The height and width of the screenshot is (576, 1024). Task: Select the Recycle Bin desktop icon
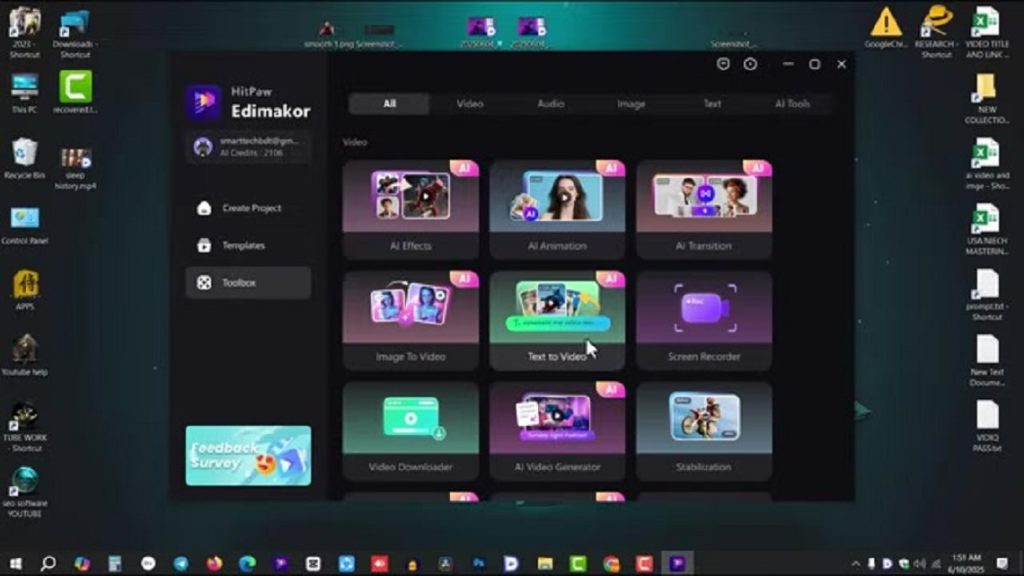pyautogui.click(x=25, y=159)
